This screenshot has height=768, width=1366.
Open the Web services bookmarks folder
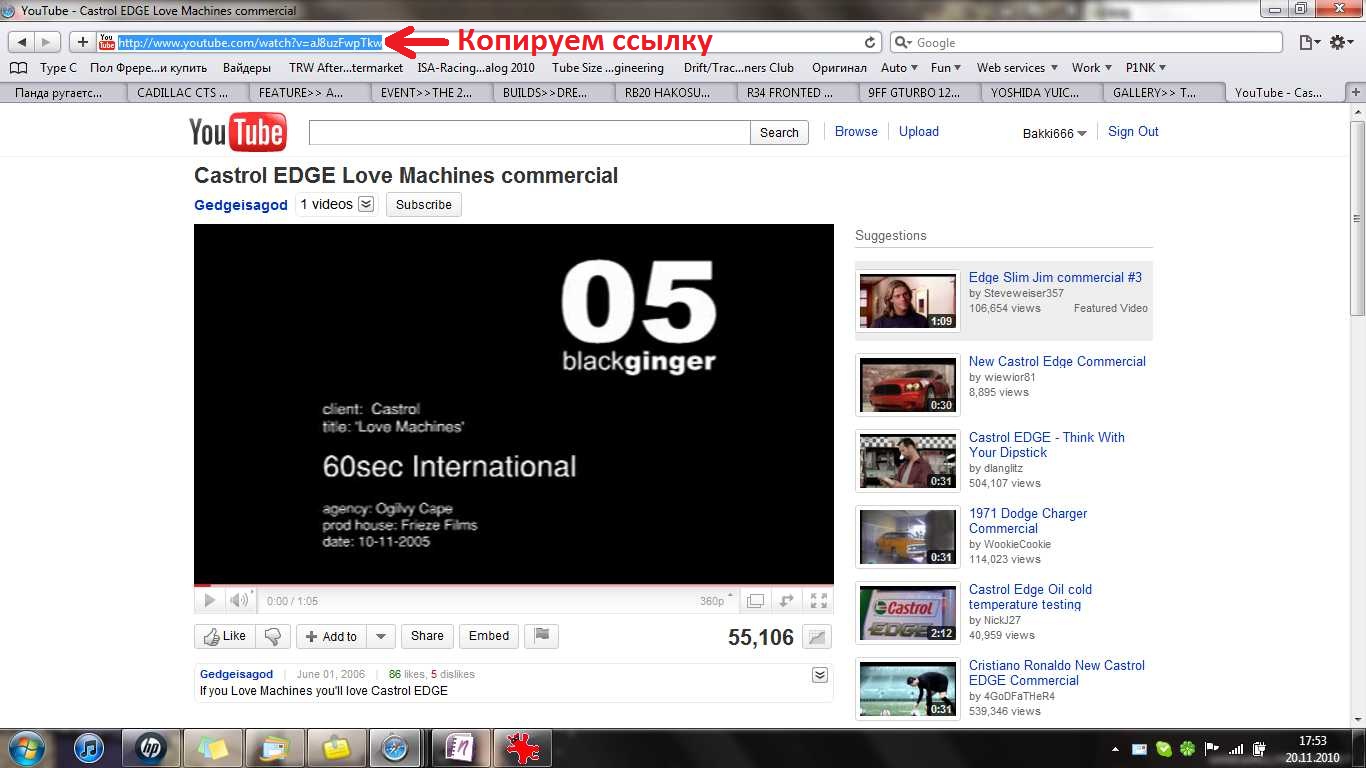(1015, 68)
